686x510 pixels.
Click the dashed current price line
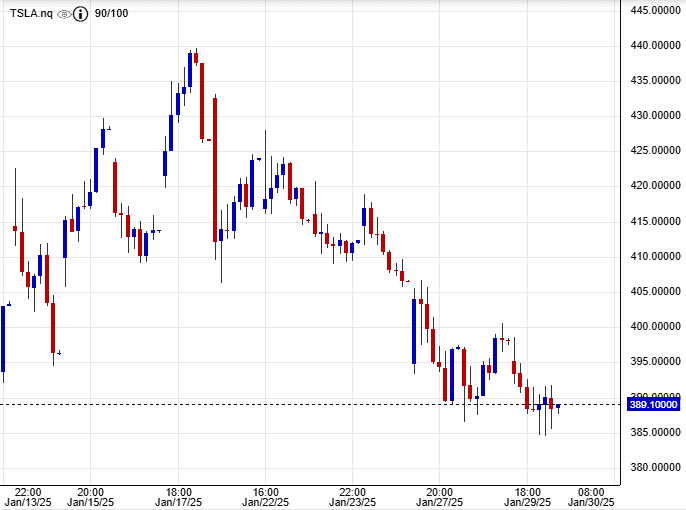click(x=300, y=405)
